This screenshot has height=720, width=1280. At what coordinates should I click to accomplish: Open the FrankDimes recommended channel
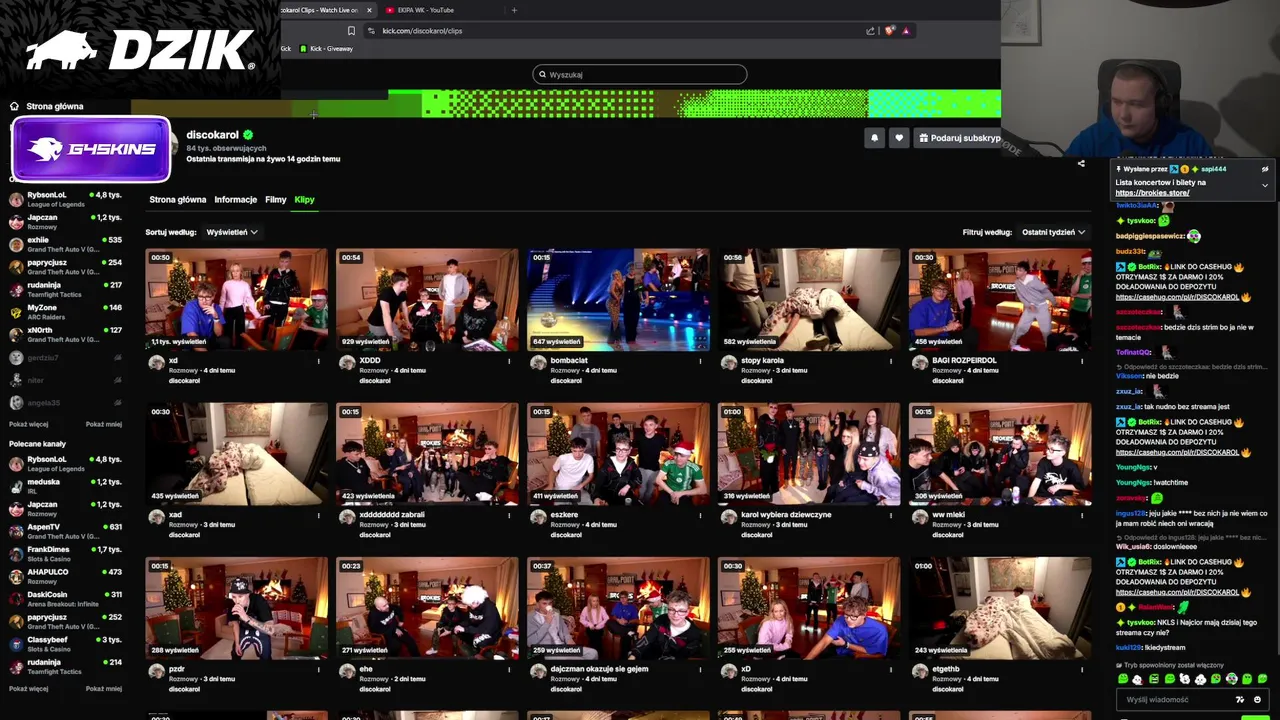pos(65,554)
